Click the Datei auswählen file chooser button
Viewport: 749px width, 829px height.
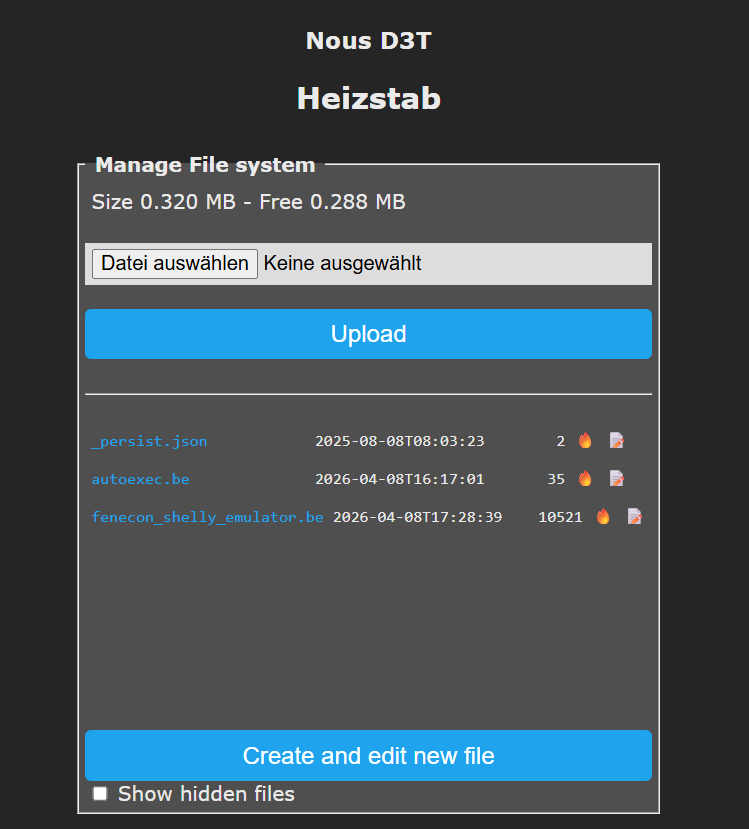pyautogui.click(x=175, y=264)
